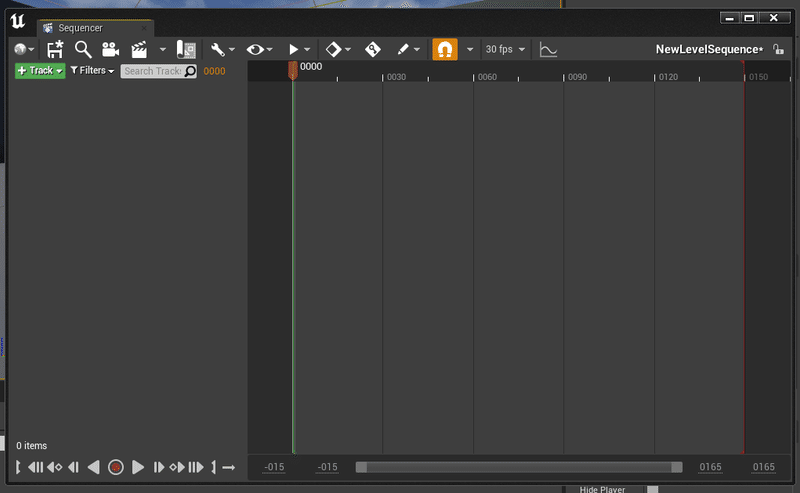Toggle the loop mode arrow icon
This screenshot has width=800, height=493.
point(229,467)
